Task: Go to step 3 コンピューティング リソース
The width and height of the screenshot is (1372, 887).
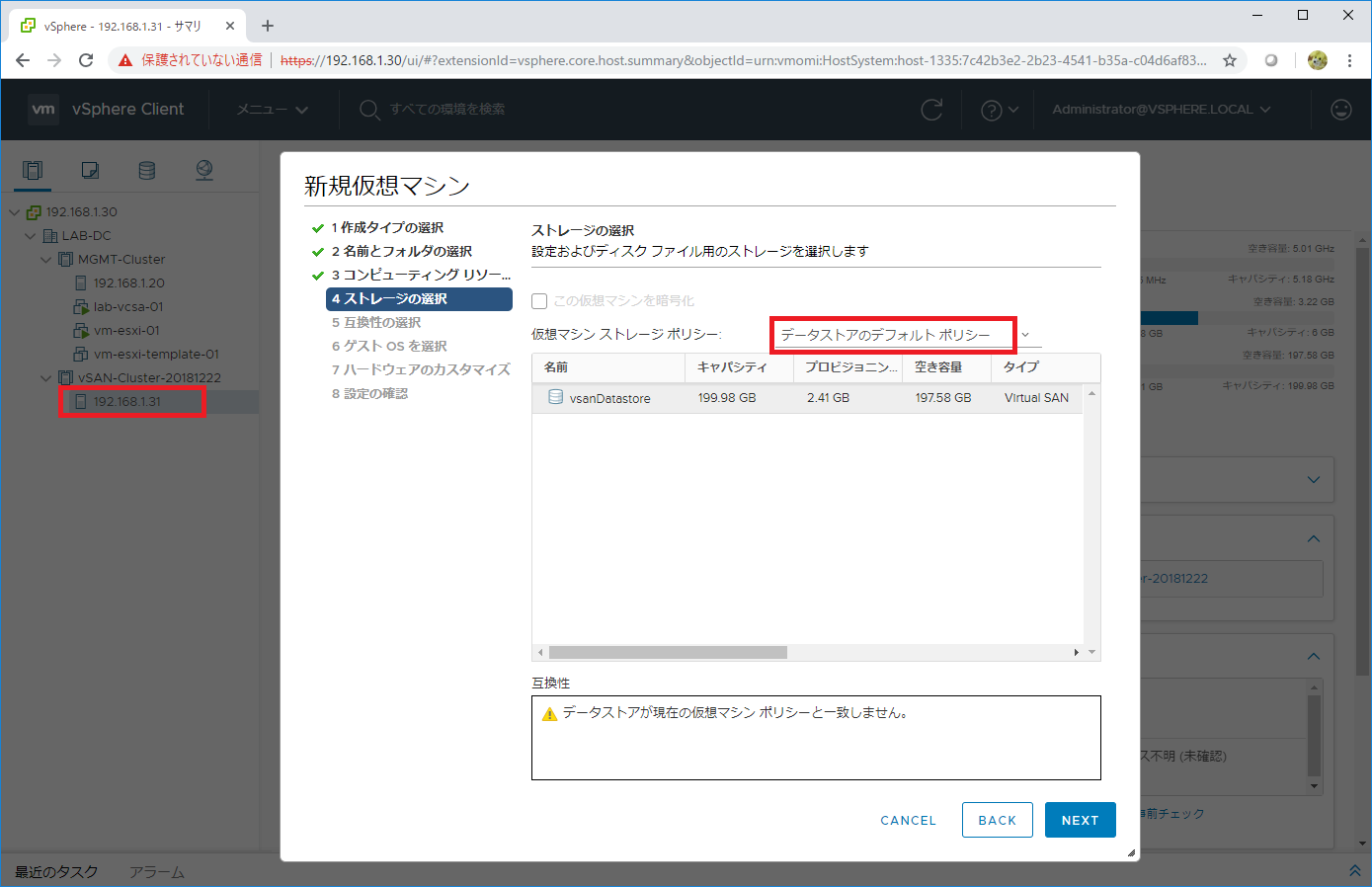Action: 421,275
